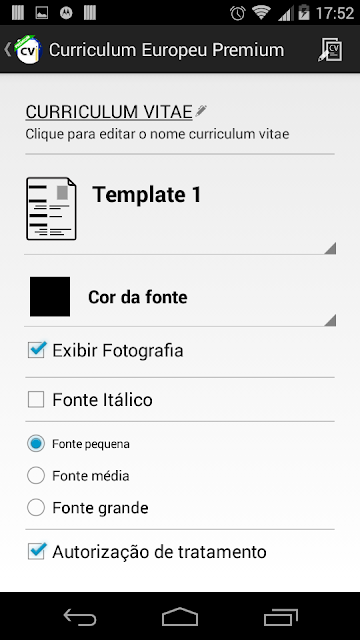Tap the alarm clock status bar icon
This screenshot has height=640, width=360.
pos(238,13)
